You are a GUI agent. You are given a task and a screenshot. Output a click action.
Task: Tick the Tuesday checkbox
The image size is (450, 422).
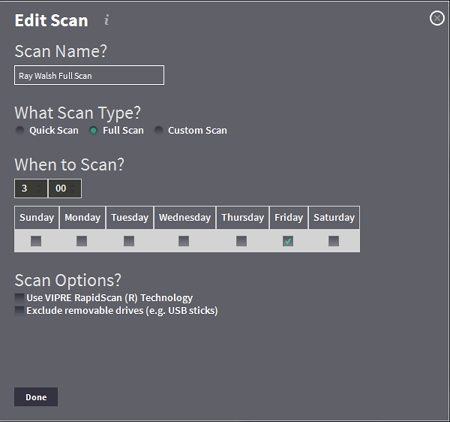[129, 241]
